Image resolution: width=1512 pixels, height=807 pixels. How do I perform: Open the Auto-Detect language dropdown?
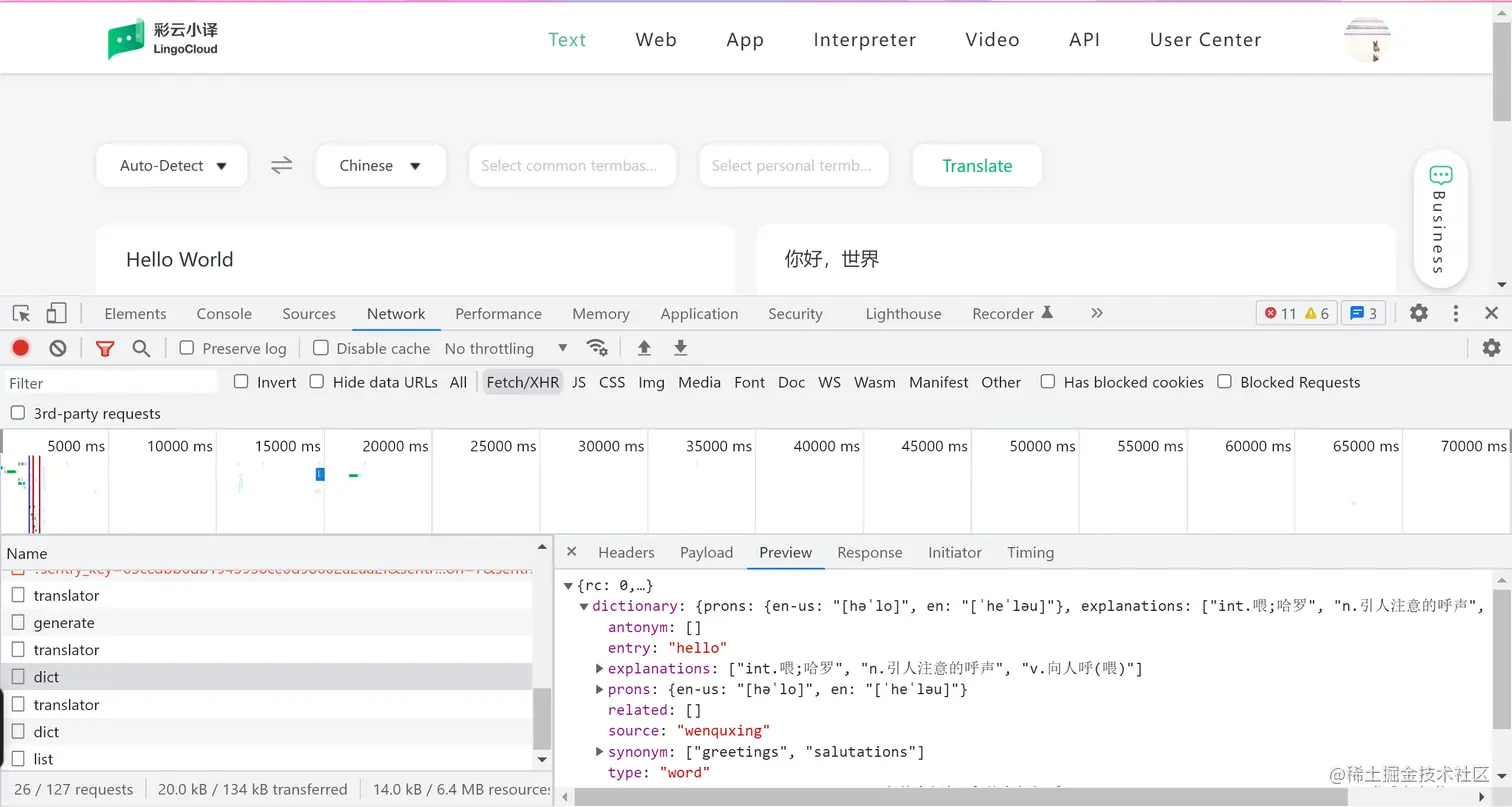coord(172,166)
